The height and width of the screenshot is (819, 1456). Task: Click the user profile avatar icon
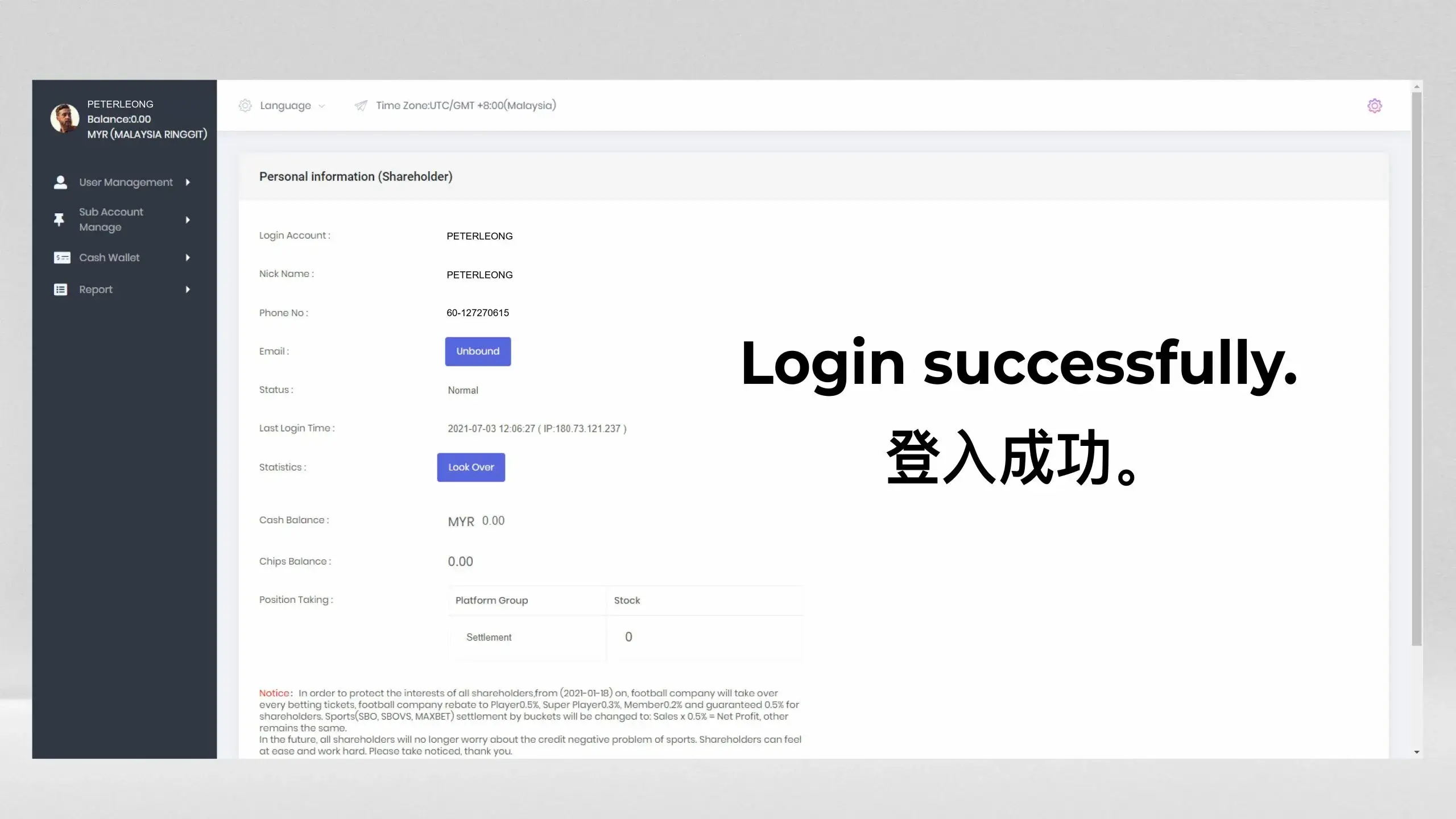tap(64, 117)
